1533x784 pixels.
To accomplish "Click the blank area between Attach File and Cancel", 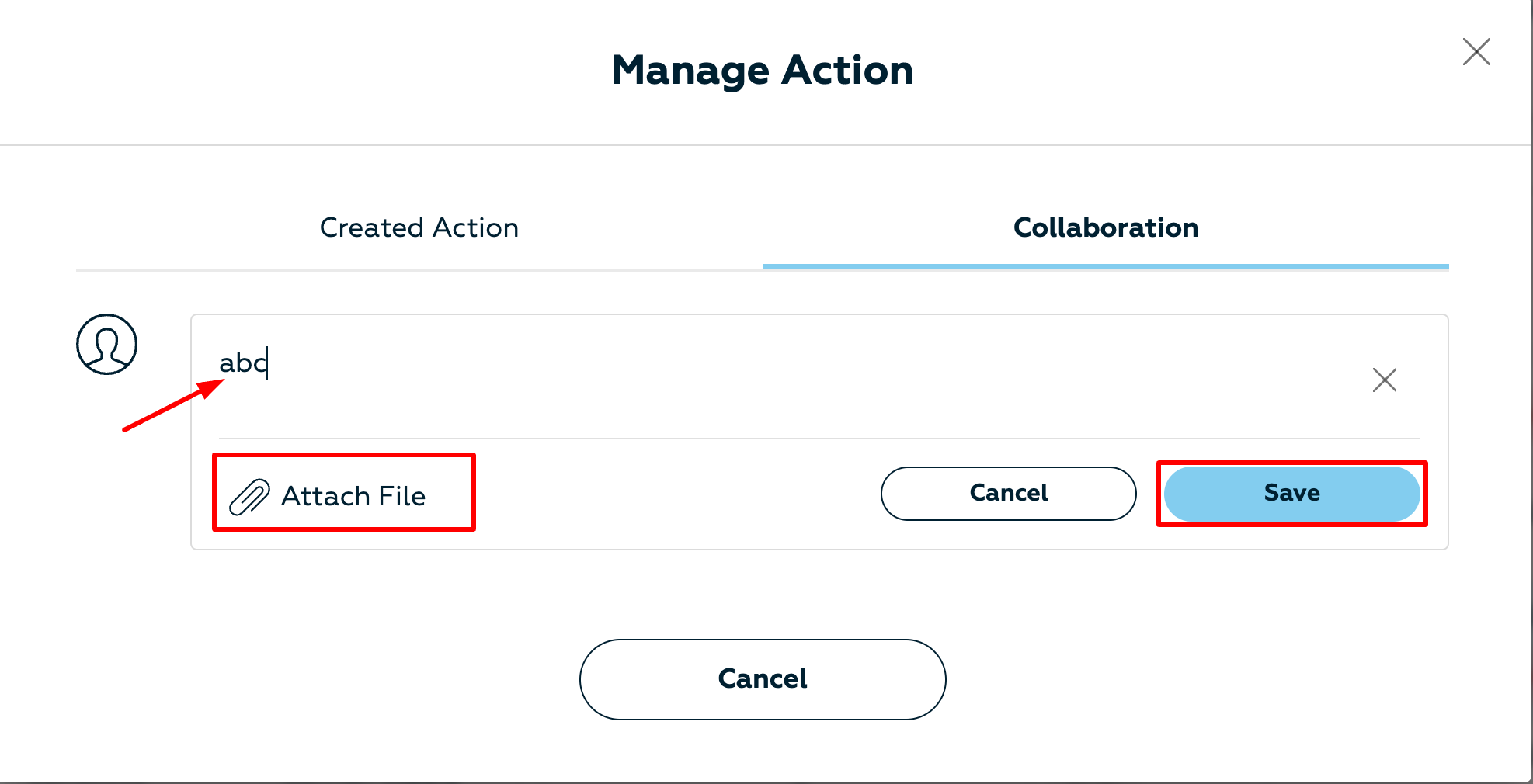I will (677, 494).
